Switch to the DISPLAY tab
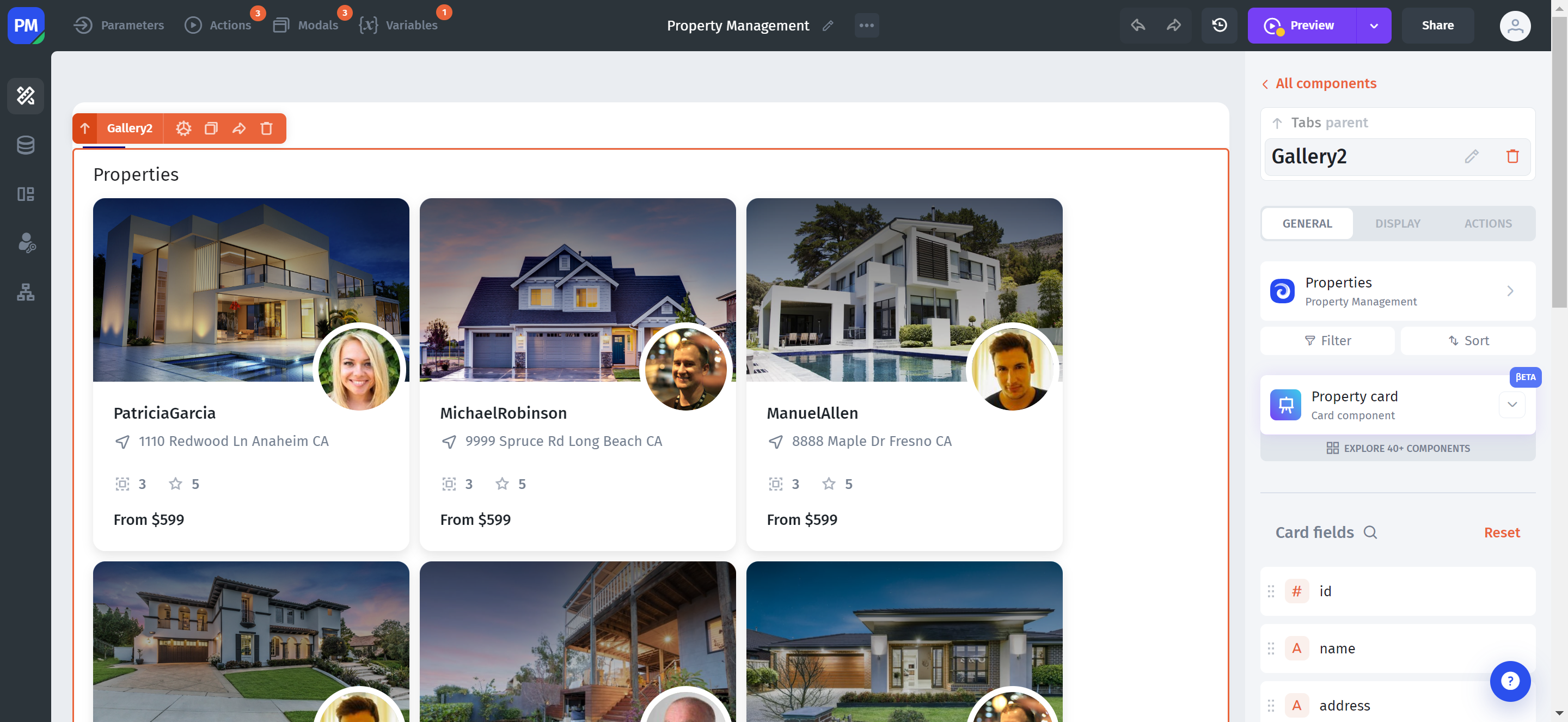Image resolution: width=1568 pixels, height=722 pixels. [x=1398, y=223]
